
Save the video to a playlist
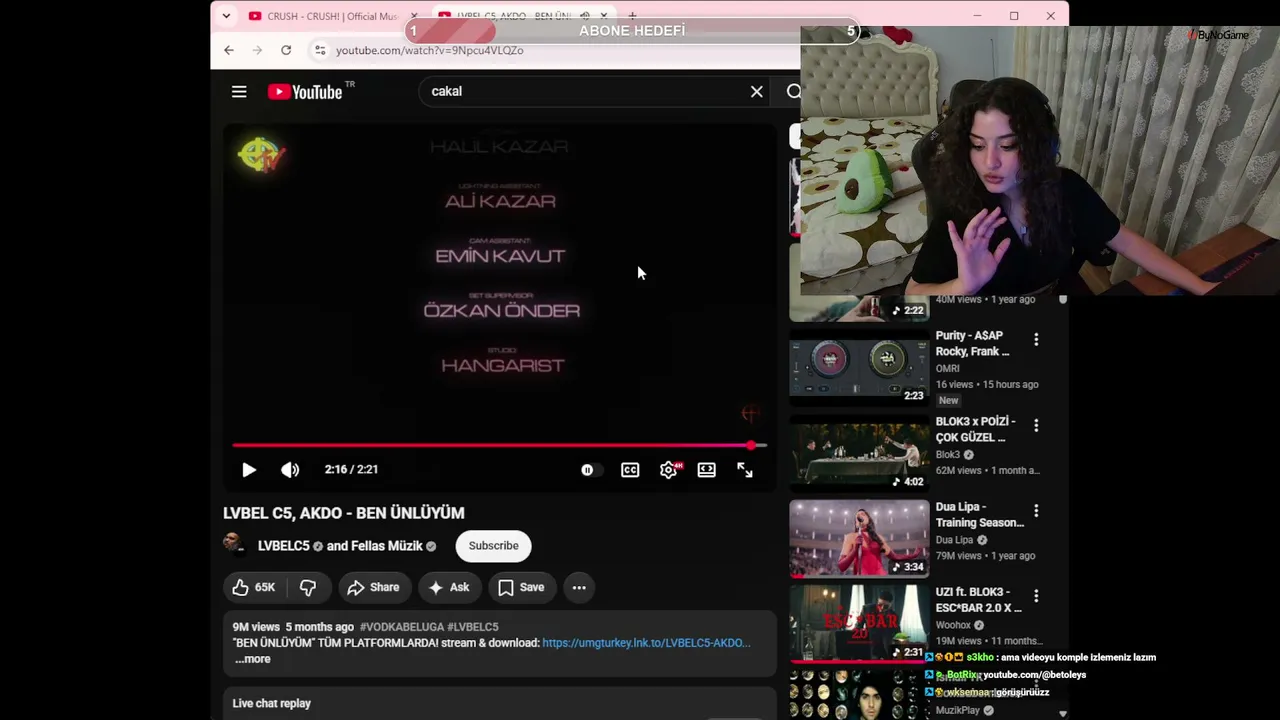click(x=522, y=588)
